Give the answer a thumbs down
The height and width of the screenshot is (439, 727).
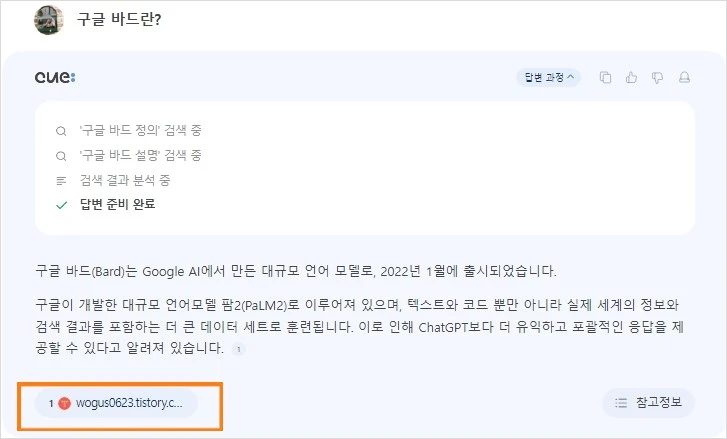(657, 77)
